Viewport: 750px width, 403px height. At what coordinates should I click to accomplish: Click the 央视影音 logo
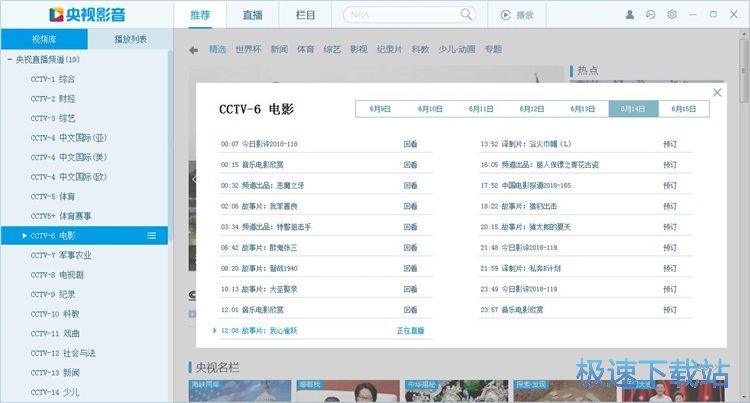[87, 14]
